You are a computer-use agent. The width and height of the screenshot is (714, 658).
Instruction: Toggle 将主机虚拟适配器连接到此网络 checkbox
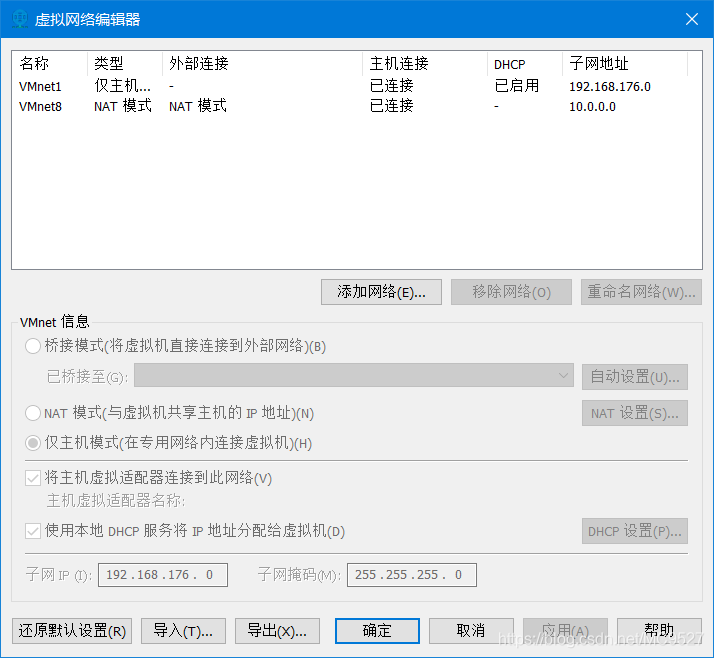click(x=33, y=478)
